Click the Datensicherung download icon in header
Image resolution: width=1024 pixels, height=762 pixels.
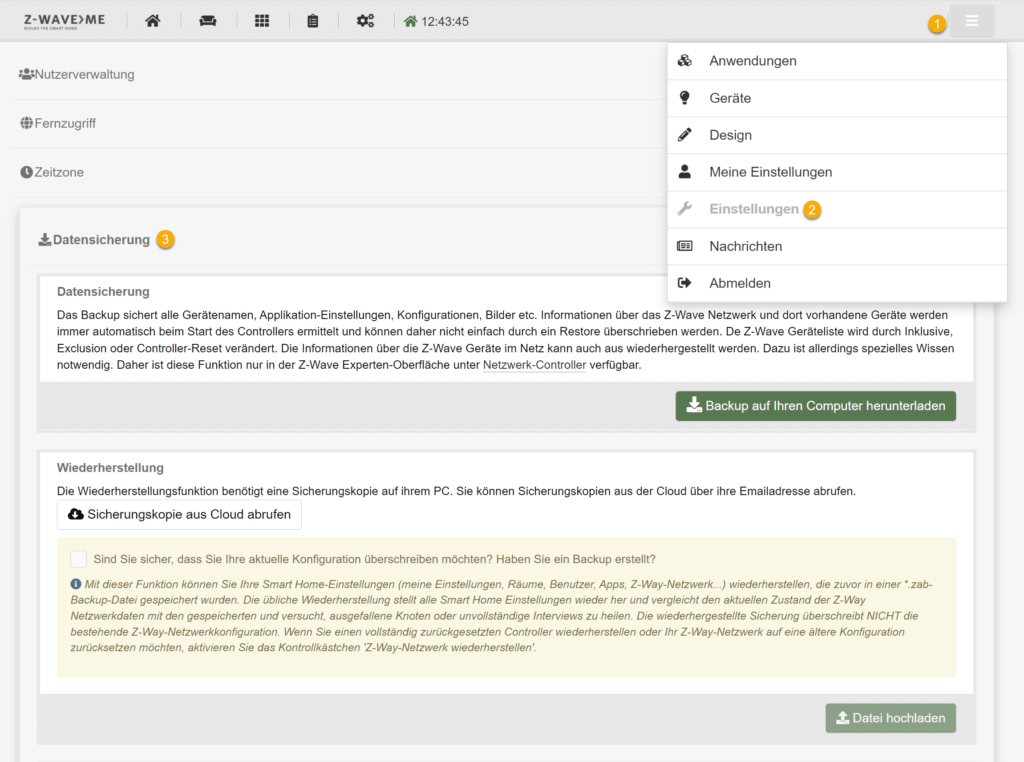click(44, 240)
